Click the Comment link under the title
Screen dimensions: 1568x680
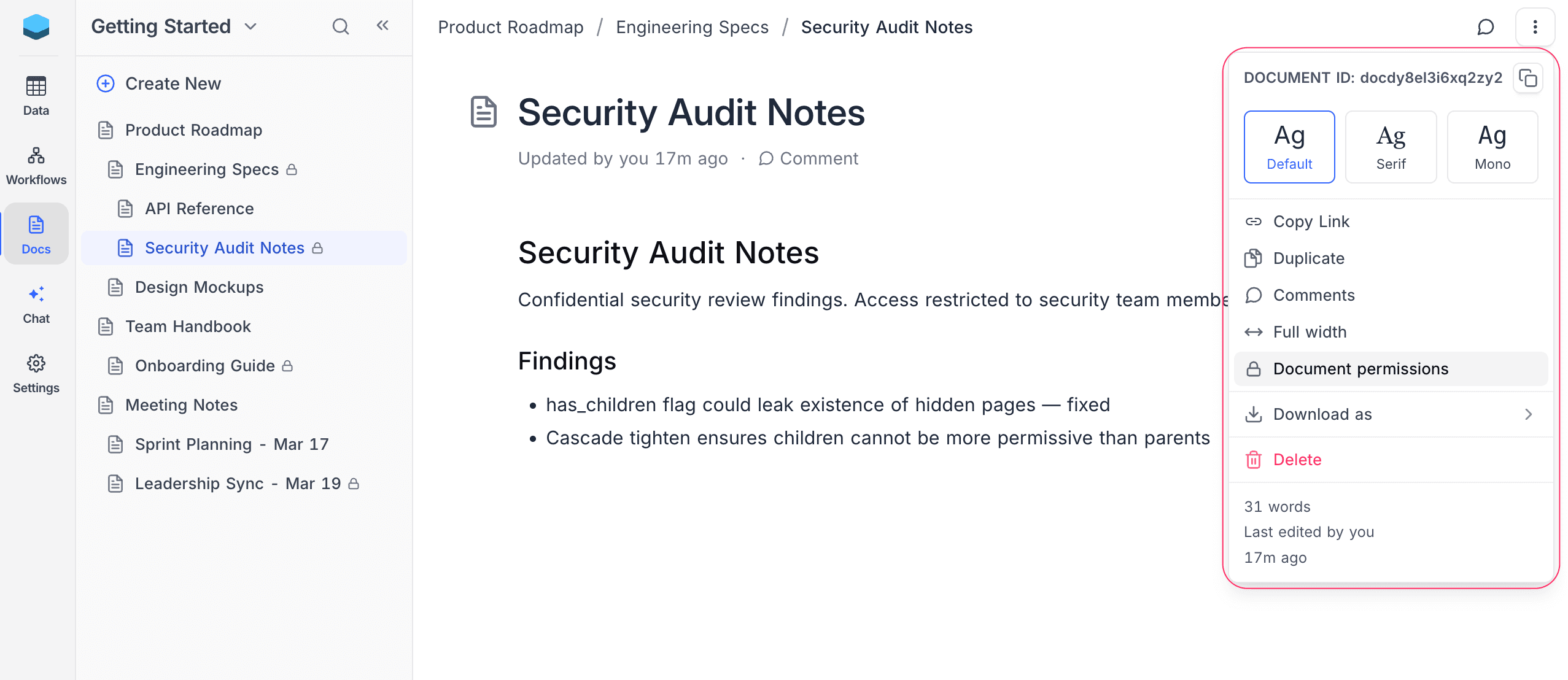point(819,158)
